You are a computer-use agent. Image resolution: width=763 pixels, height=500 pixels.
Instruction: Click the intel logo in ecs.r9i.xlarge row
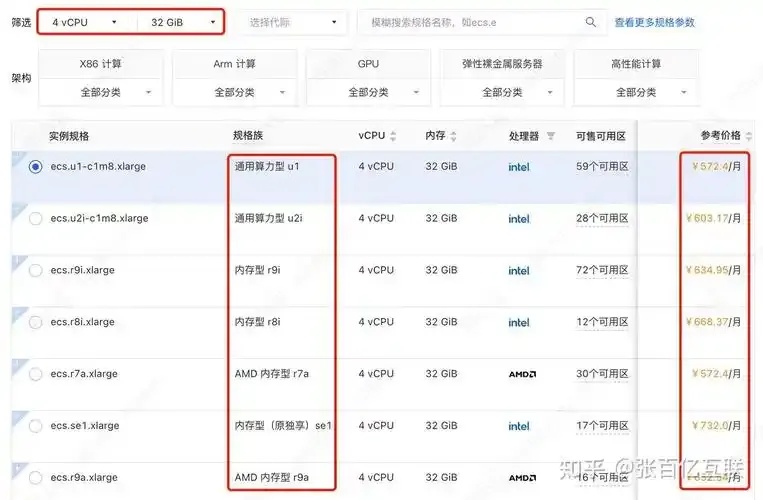tap(519, 270)
